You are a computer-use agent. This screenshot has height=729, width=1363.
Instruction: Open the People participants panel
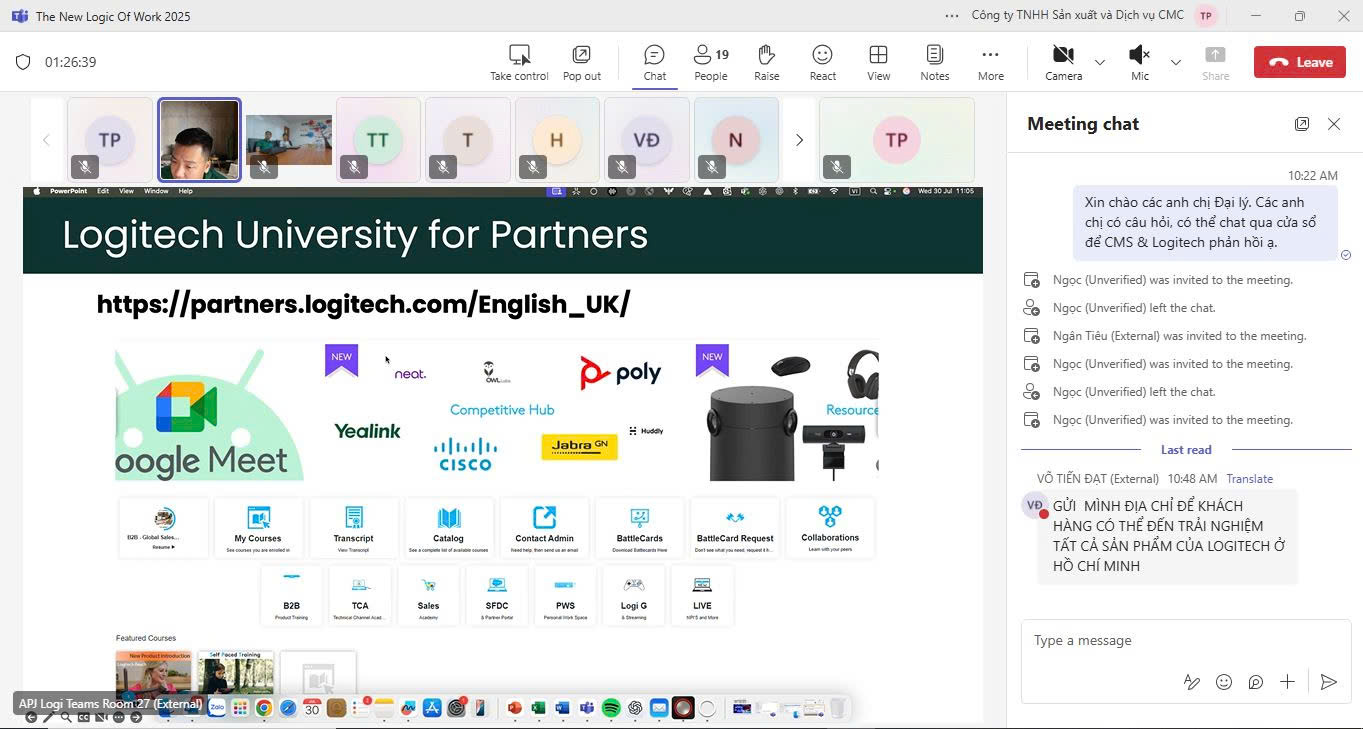coord(711,62)
